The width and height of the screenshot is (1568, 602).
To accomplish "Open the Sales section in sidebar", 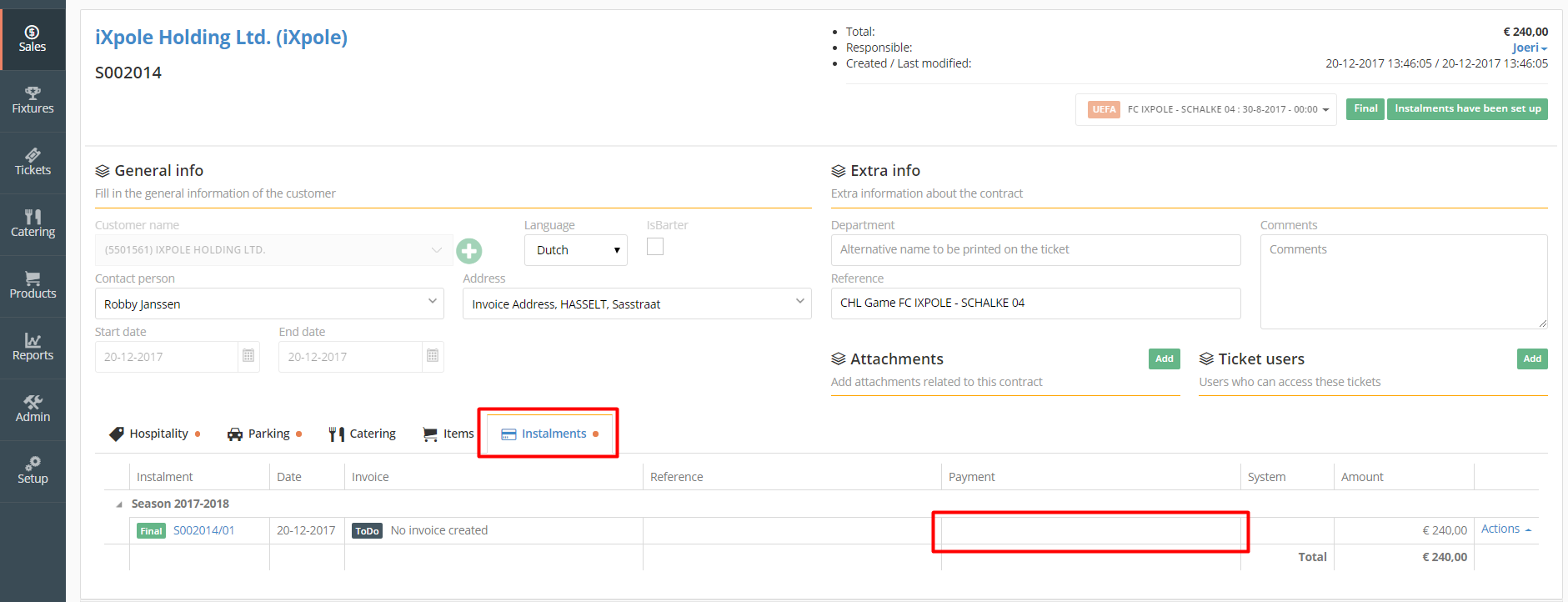I will 33,39.
